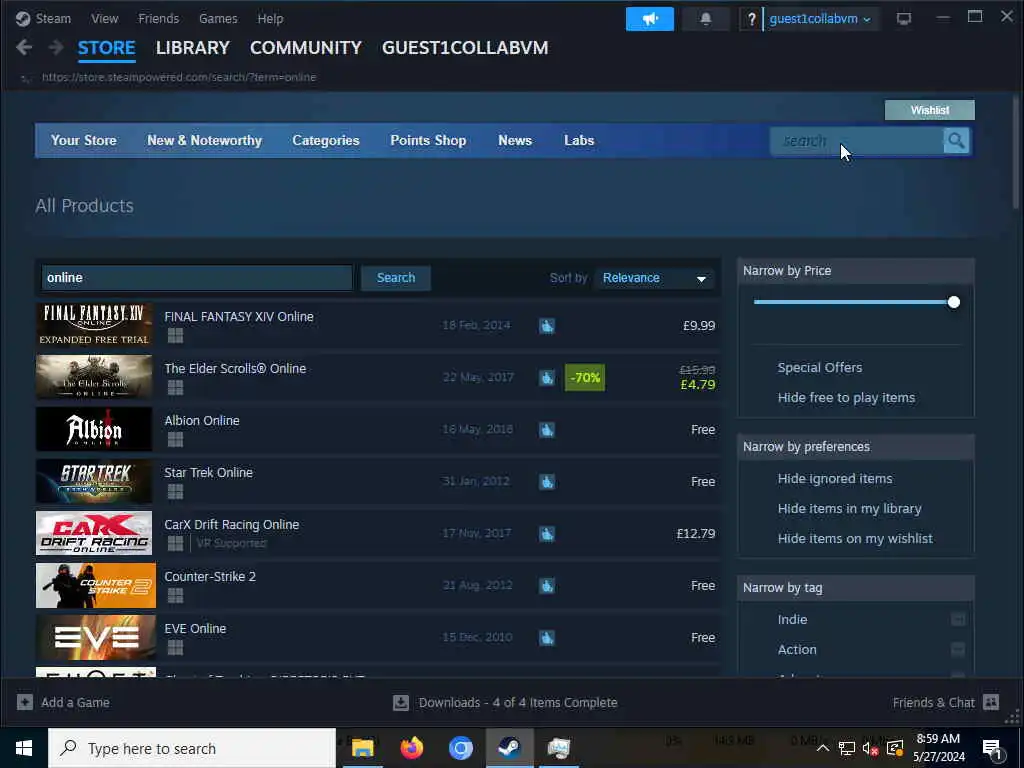This screenshot has height=768, width=1024.
Task: Click the Steam taskbar icon
Action: 509,748
